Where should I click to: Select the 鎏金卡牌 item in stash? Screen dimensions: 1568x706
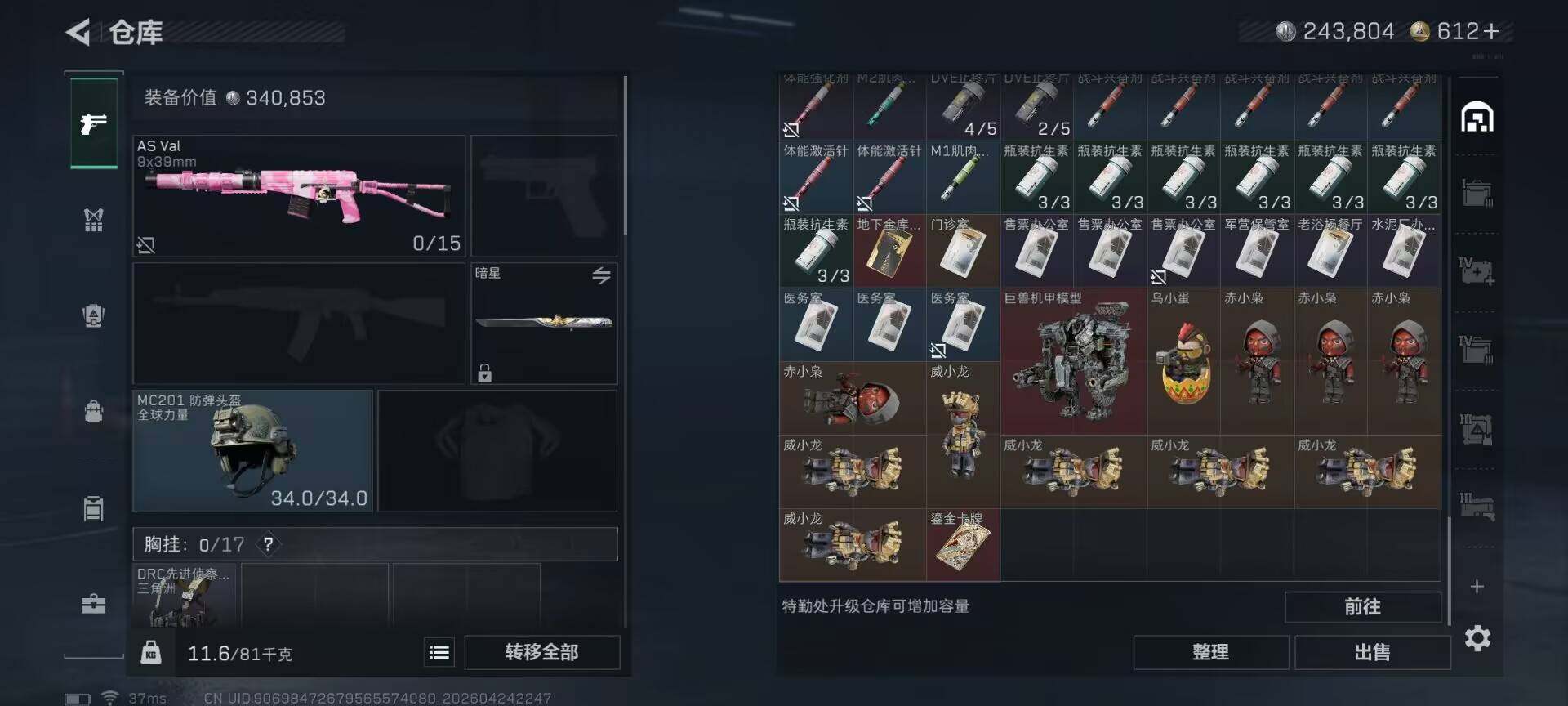click(x=963, y=545)
